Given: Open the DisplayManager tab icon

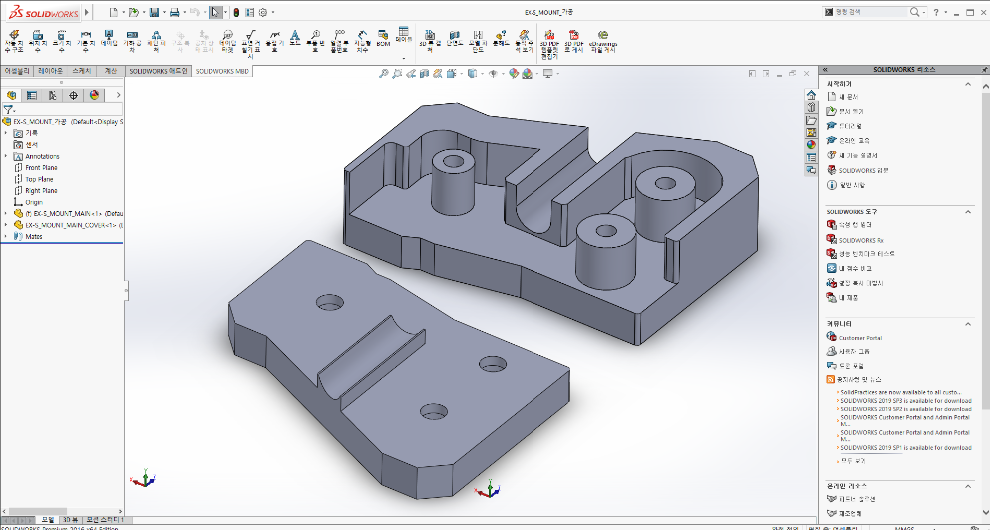Looking at the screenshot, I should pos(94,95).
